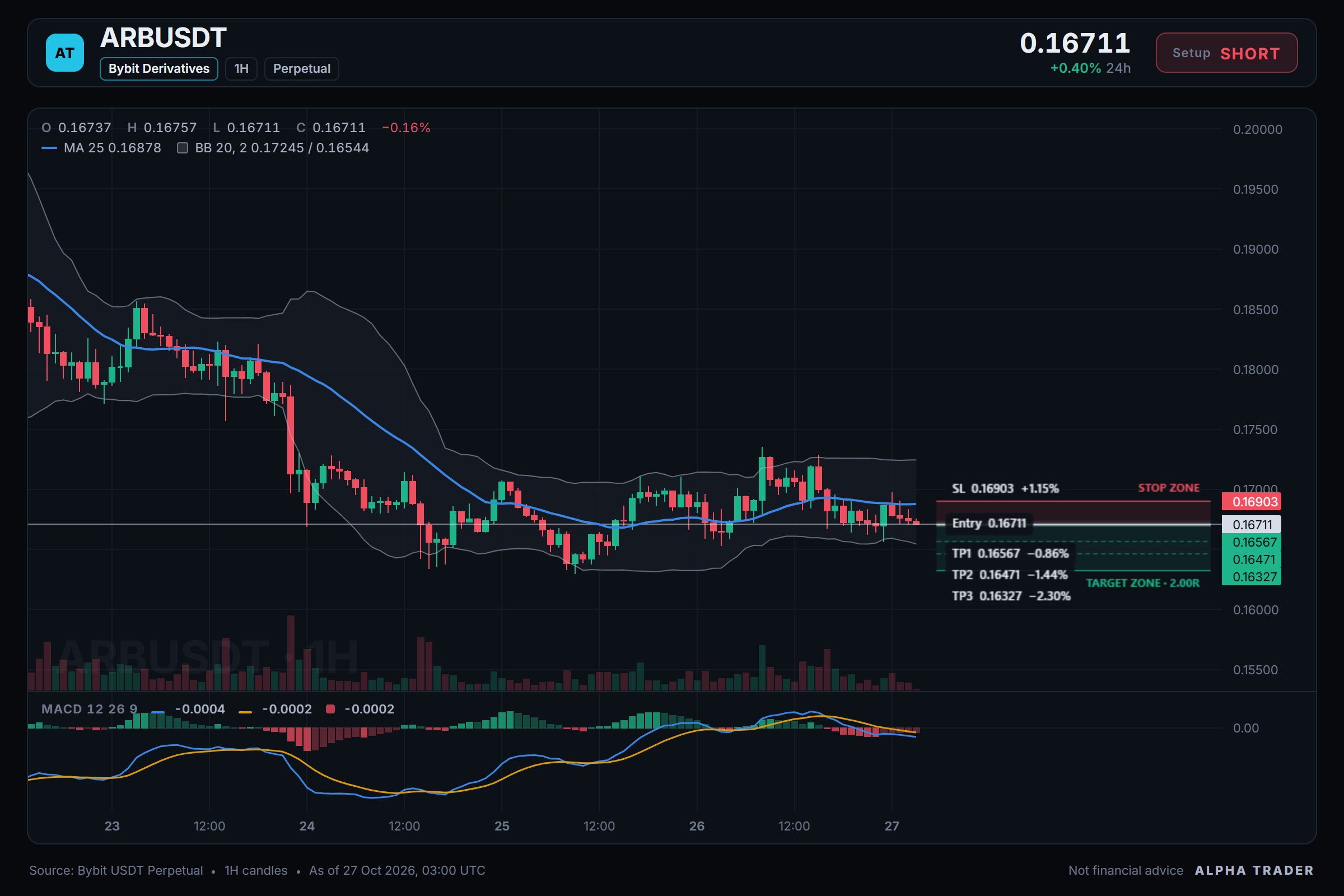Click the AT symbol logo badge
This screenshot has width=1344, height=896.
pyautogui.click(x=64, y=53)
